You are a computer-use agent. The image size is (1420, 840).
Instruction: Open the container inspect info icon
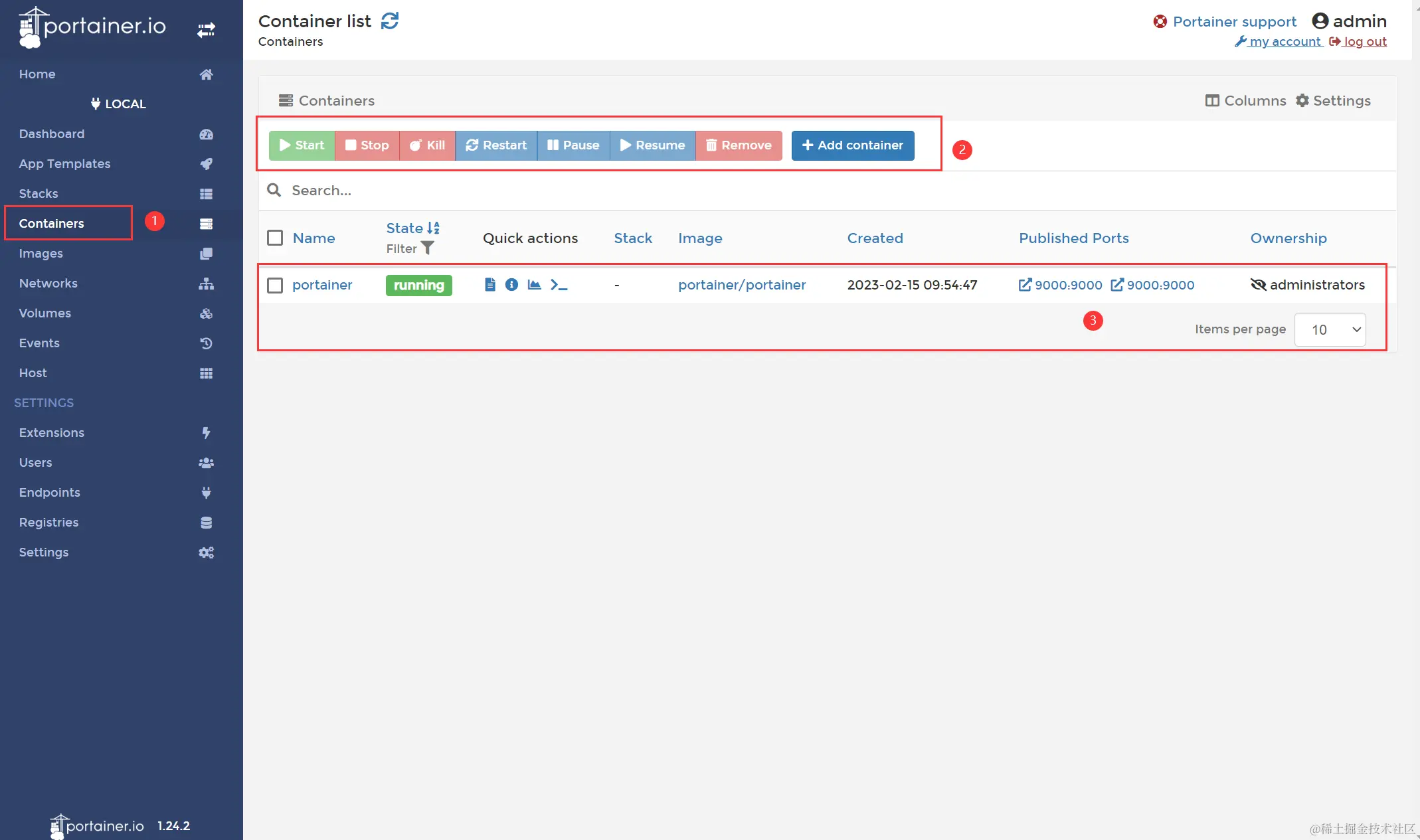click(x=511, y=285)
